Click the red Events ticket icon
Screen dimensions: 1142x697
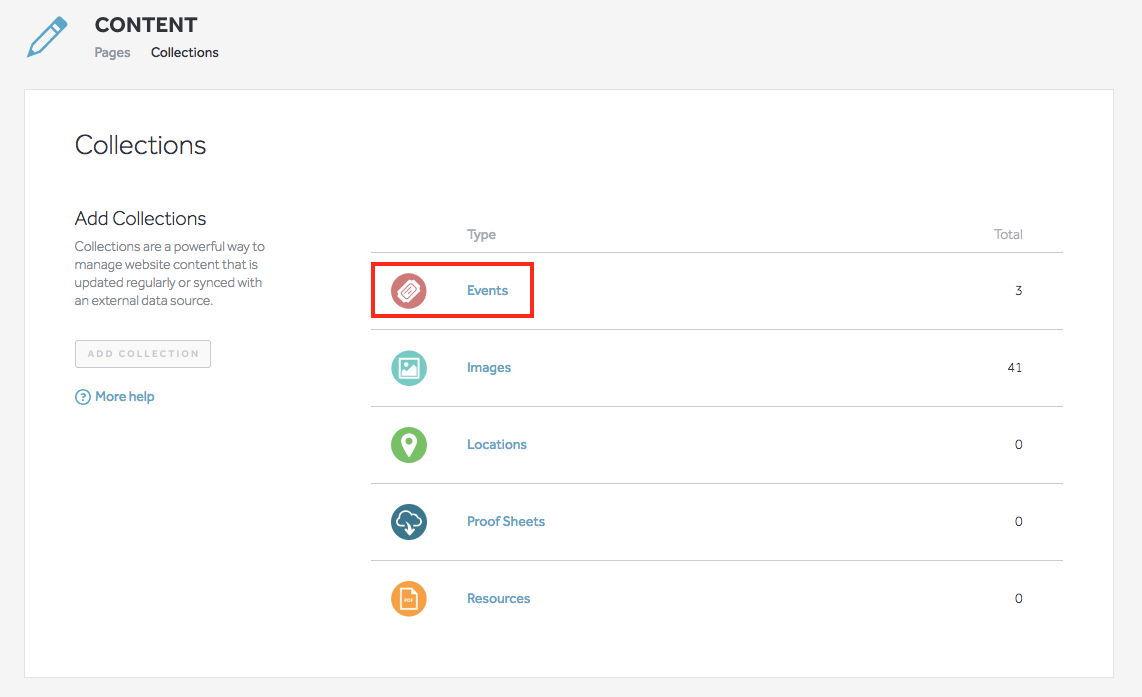409,291
